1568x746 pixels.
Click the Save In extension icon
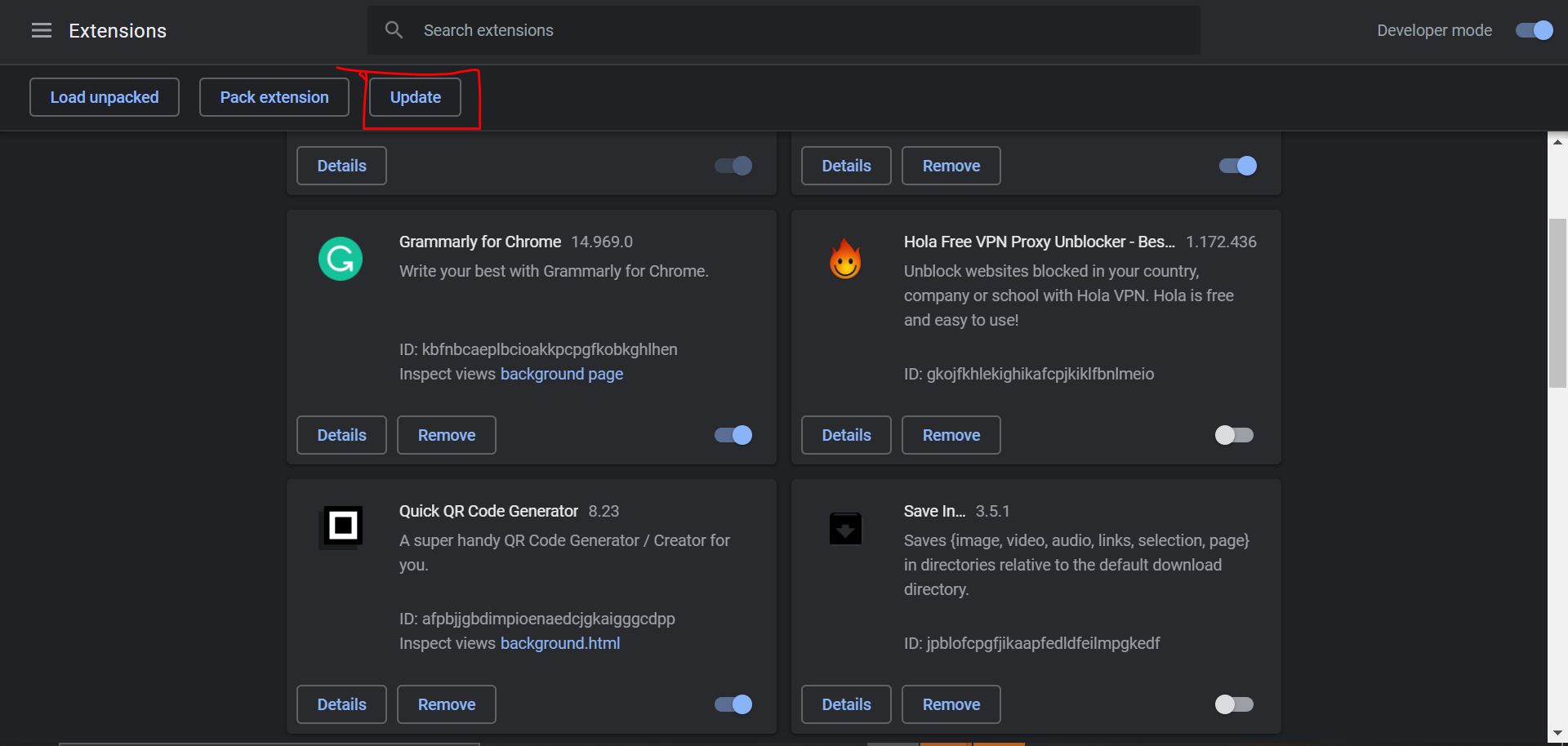844,528
